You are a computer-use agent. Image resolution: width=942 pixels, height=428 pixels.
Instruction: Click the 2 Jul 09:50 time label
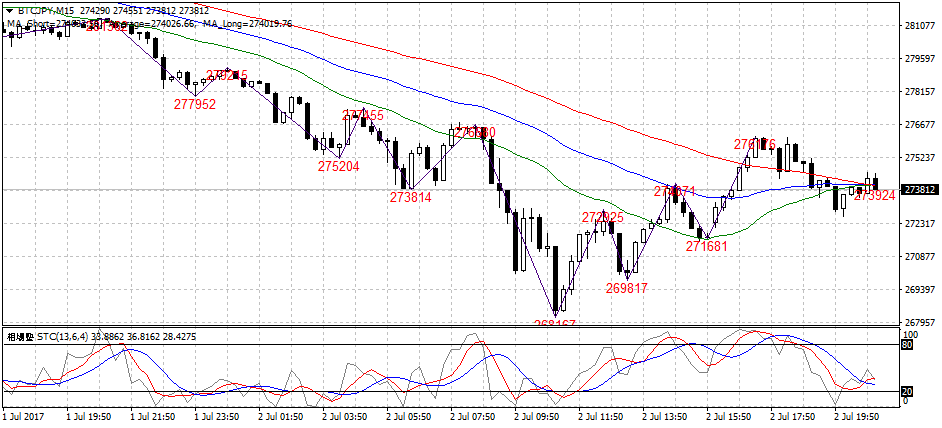[x=536, y=414]
